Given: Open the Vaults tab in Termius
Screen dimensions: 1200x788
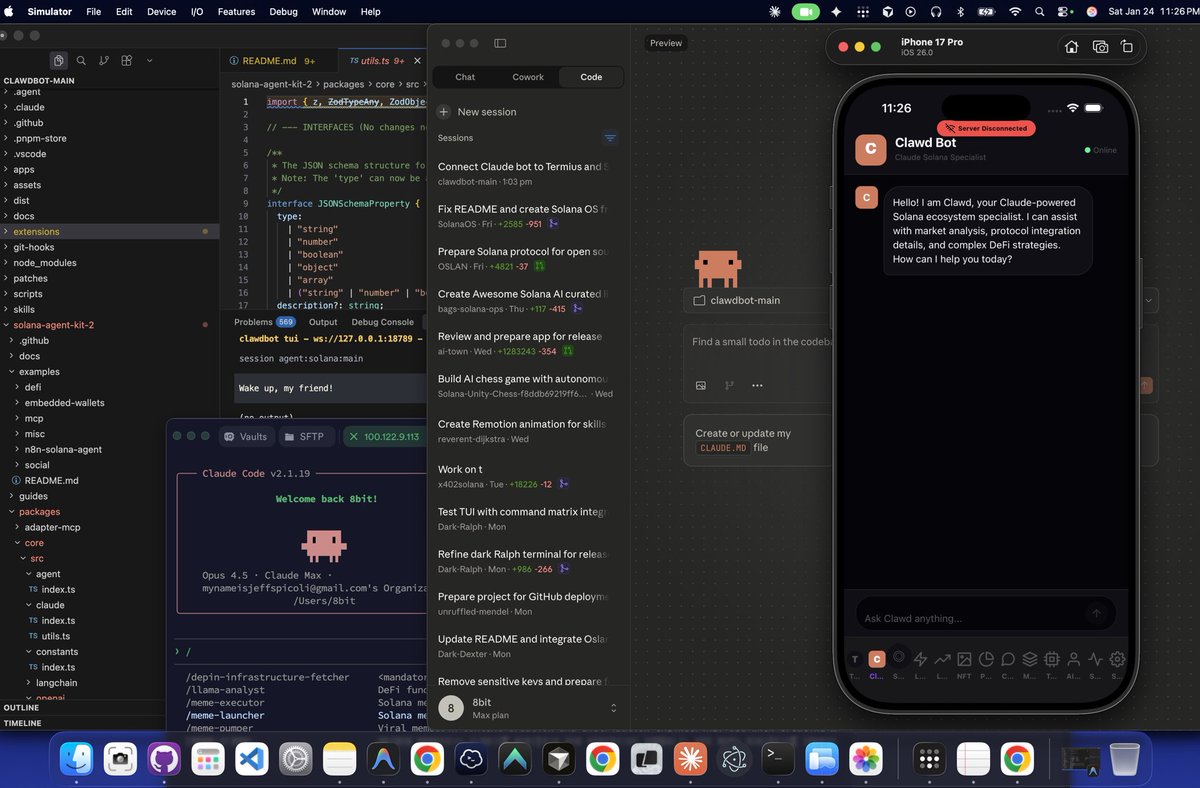Looking at the screenshot, I should [246, 437].
